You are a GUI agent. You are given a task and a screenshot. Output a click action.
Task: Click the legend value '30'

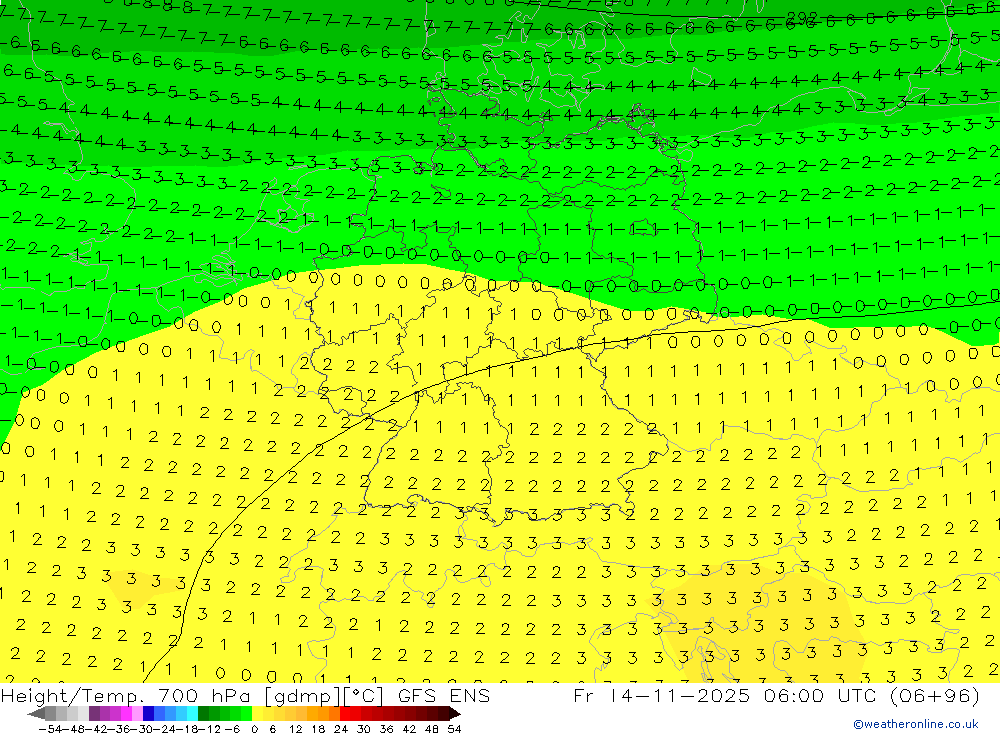[x=364, y=729]
